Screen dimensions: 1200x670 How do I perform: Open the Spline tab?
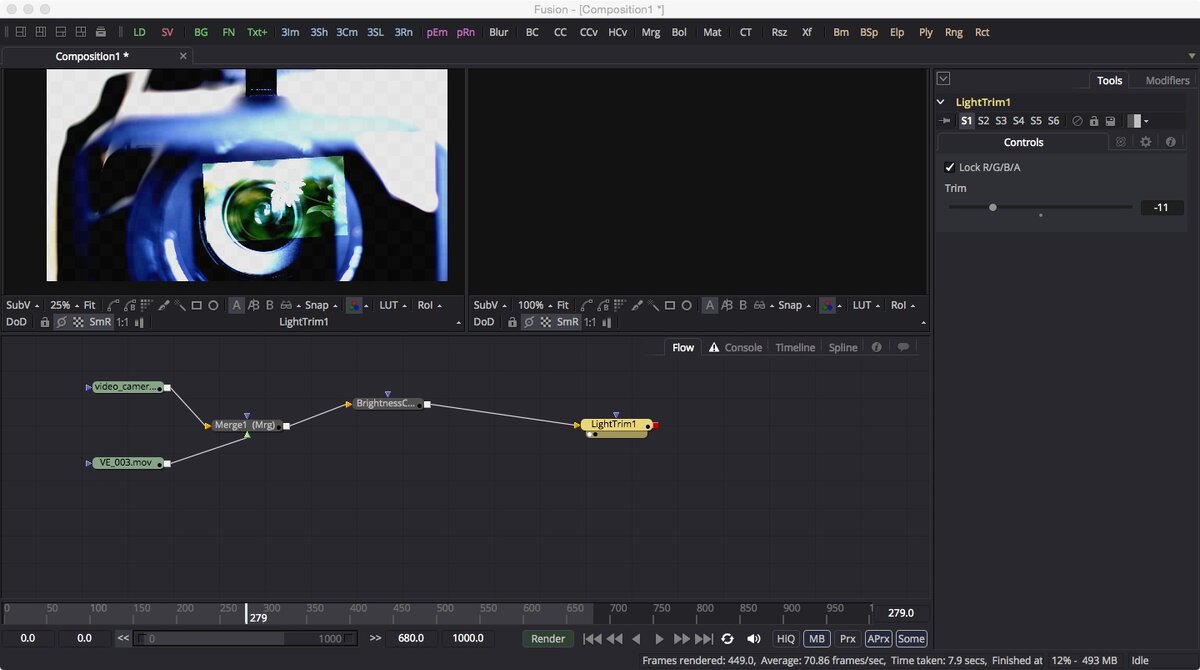pyautogui.click(x=843, y=347)
